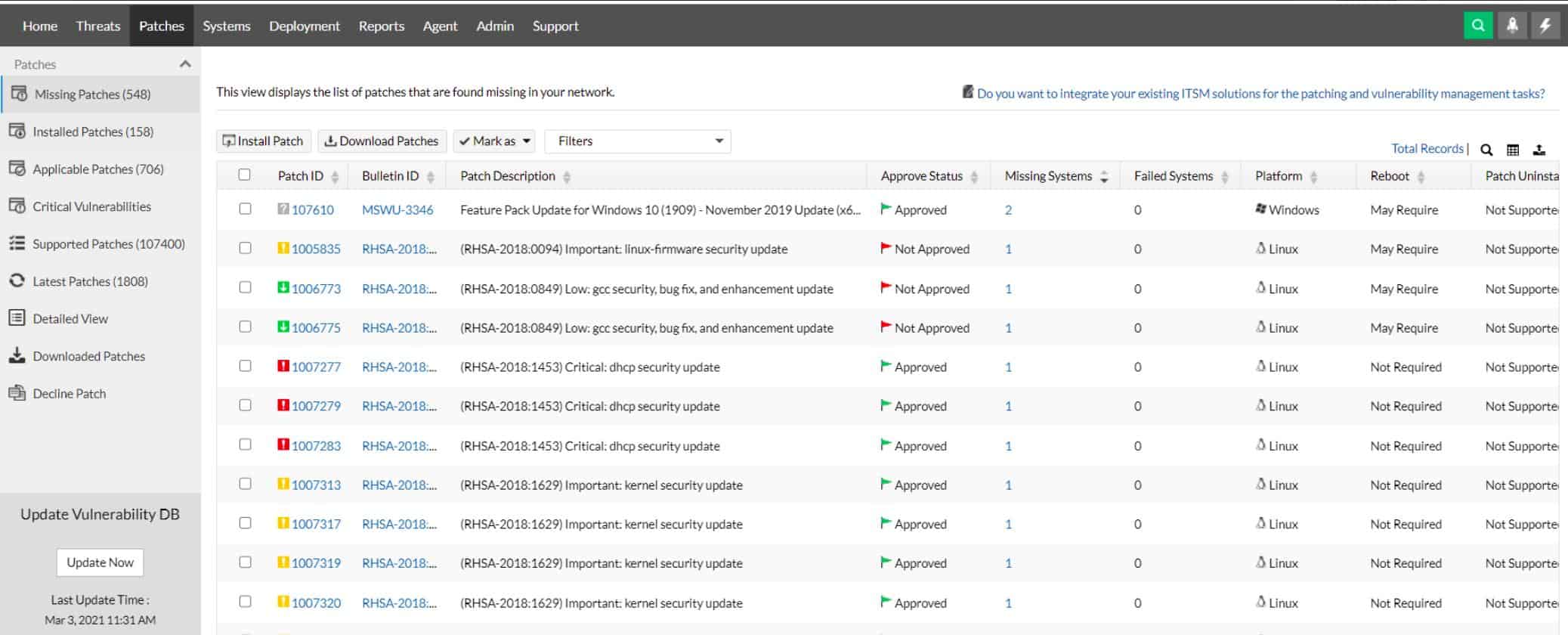Click the green search icon in top bar
Screen dimensions: 1568x635
[x=1478, y=25]
